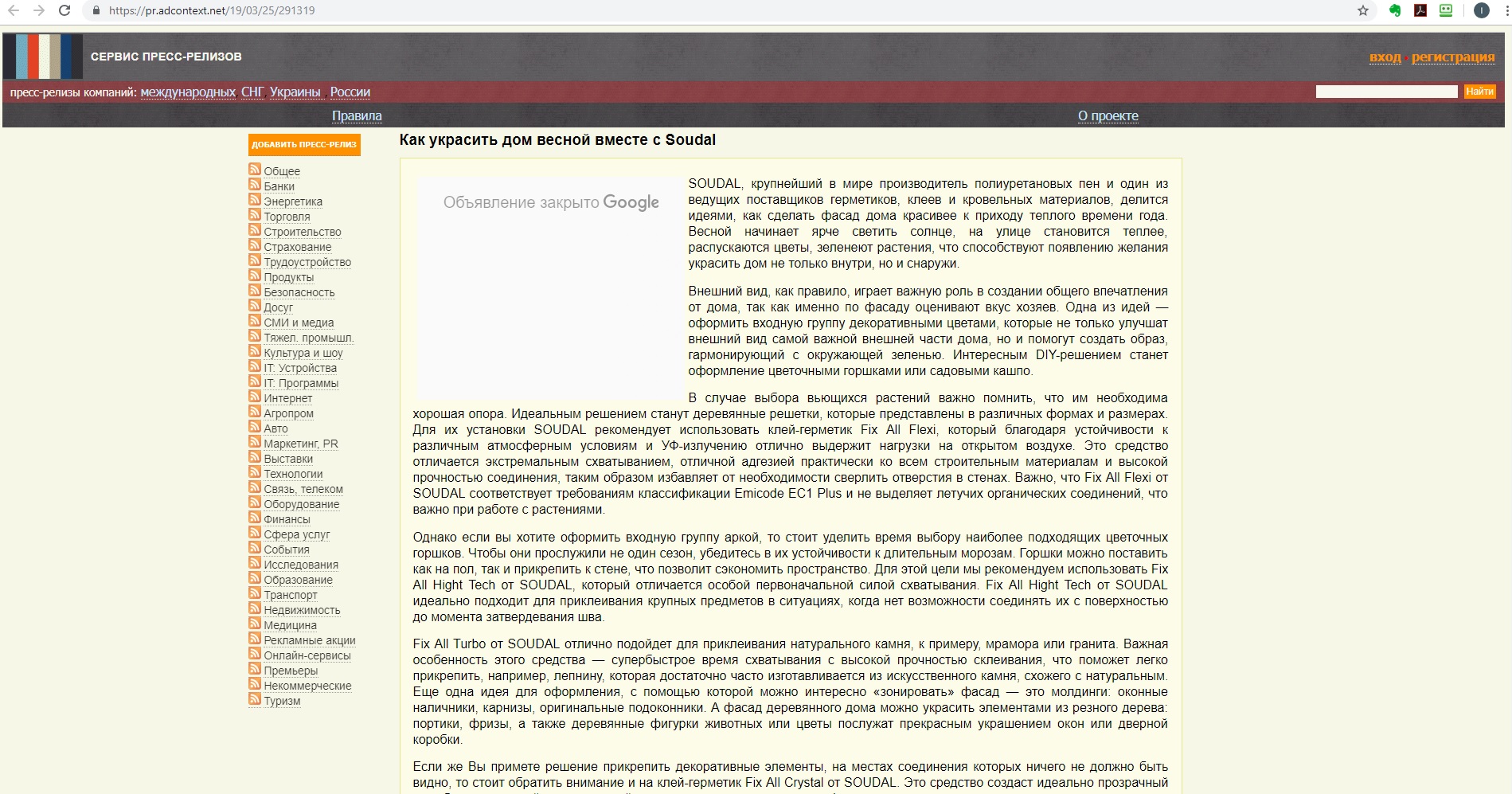1512x794 pixels.
Task: Open the browser profile avatar
Action: click(1482, 10)
